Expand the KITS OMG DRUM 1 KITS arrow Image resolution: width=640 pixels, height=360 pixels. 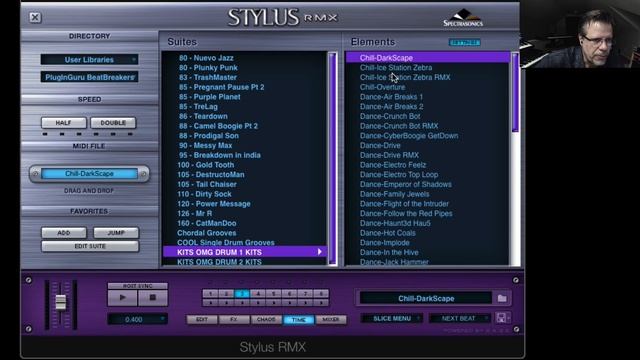point(320,252)
